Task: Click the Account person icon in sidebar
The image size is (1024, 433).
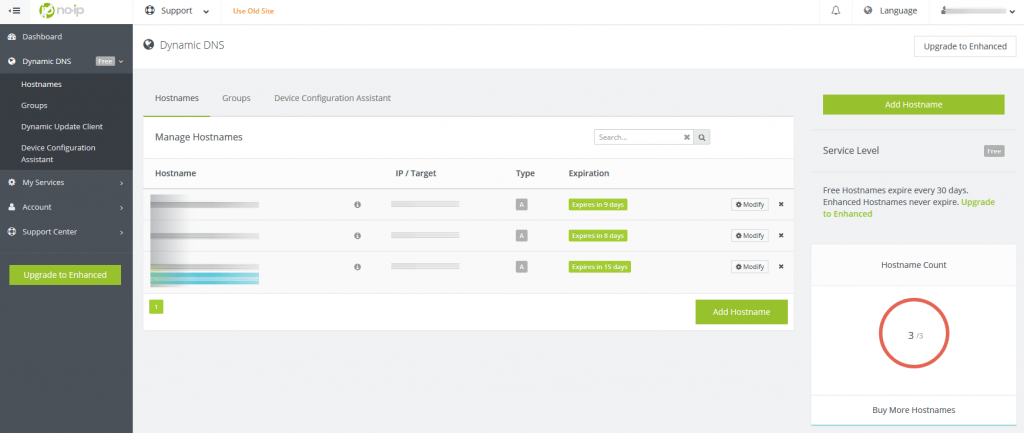Action: pyautogui.click(x=12, y=207)
